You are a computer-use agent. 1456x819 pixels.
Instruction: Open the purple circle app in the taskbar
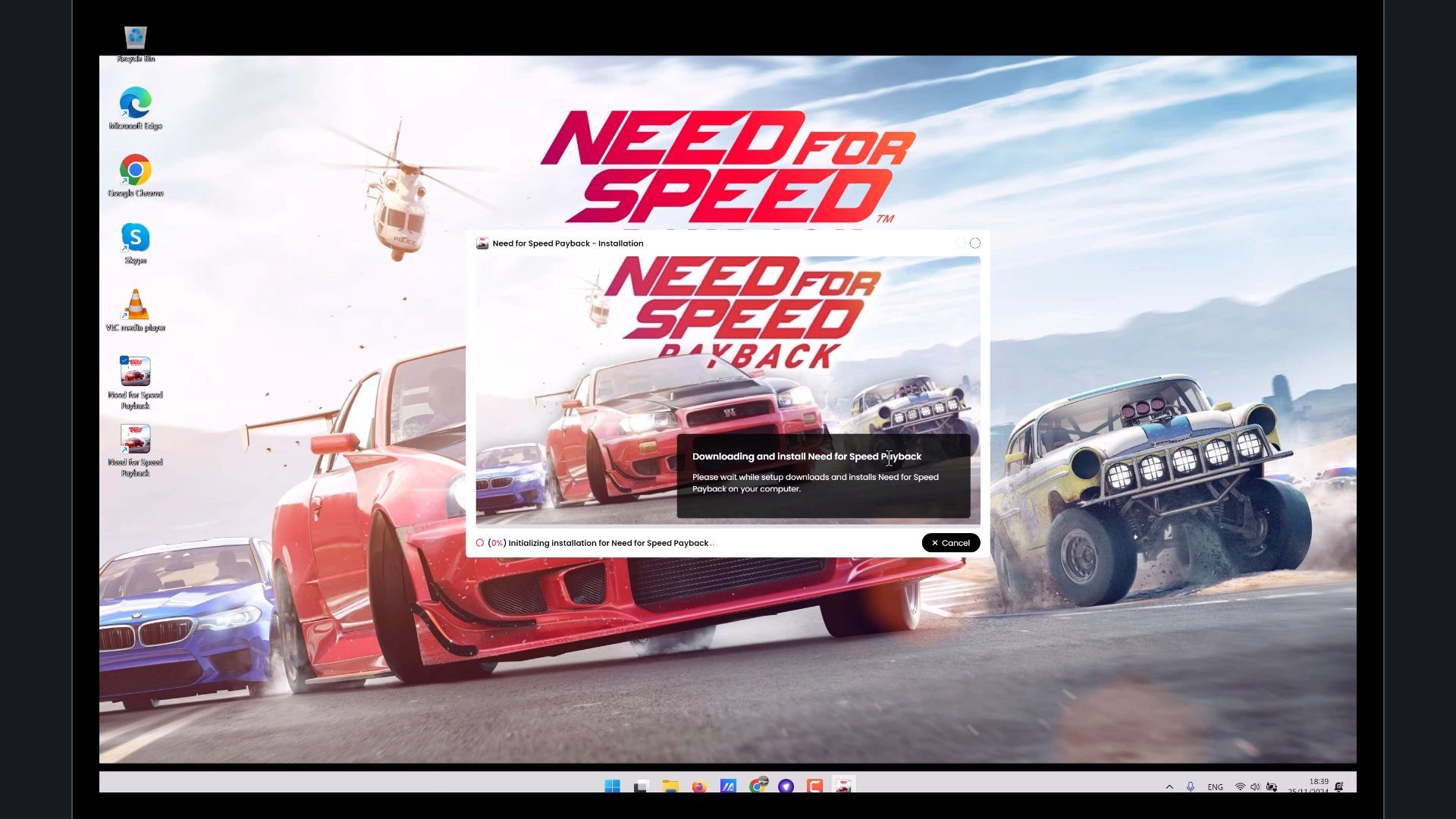tap(786, 786)
